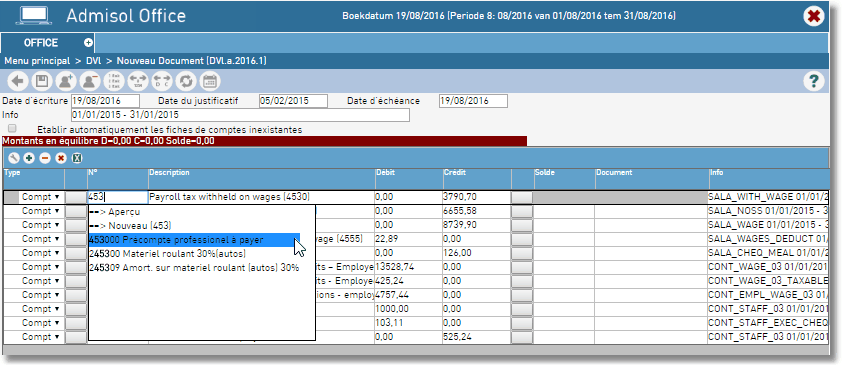Image resolution: width=842 pixels, height=367 pixels.
Task: Click the Montants en équilibre status bar
Action: point(264,141)
